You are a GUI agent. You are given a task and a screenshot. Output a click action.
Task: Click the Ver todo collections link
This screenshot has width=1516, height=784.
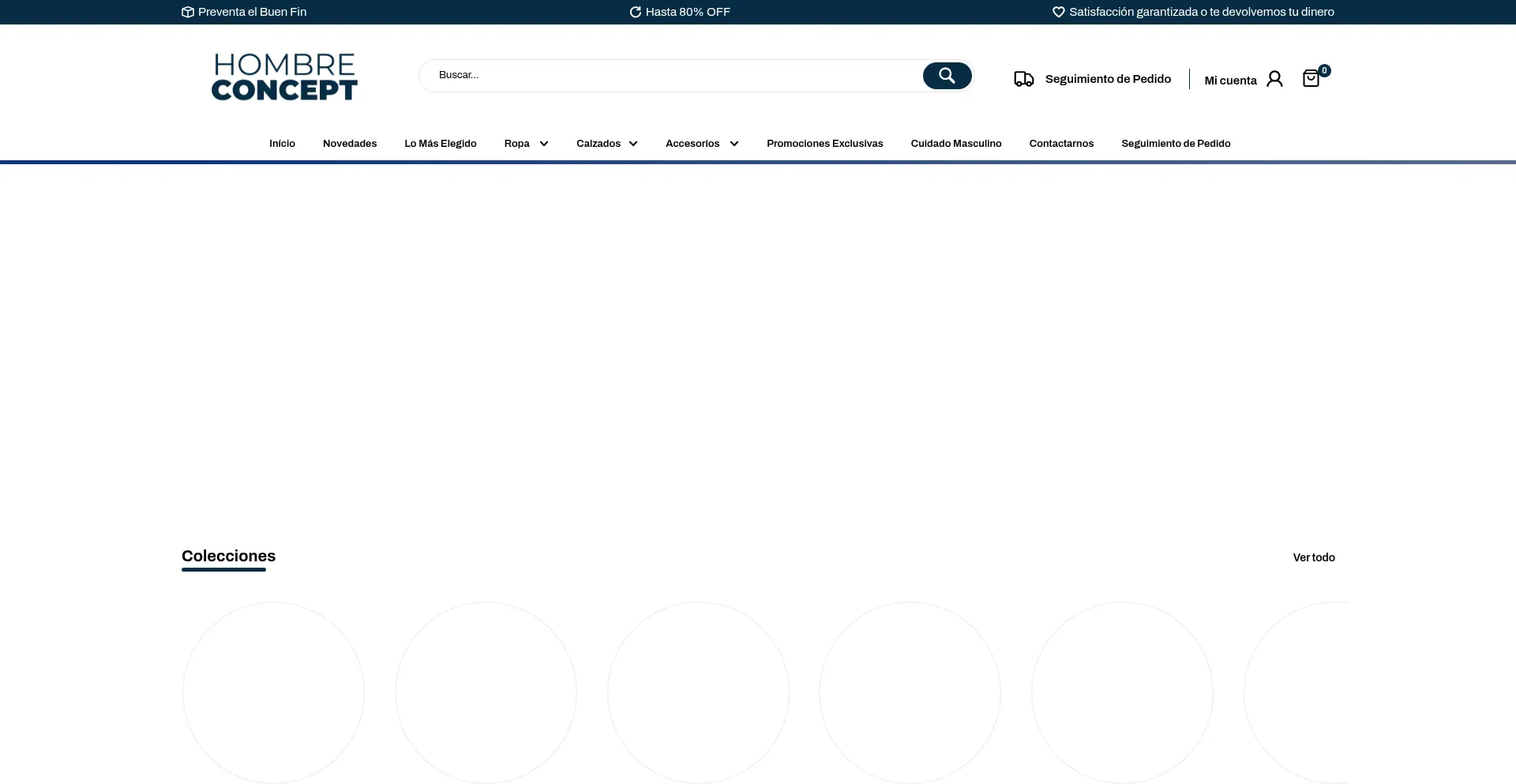pyautogui.click(x=1313, y=557)
